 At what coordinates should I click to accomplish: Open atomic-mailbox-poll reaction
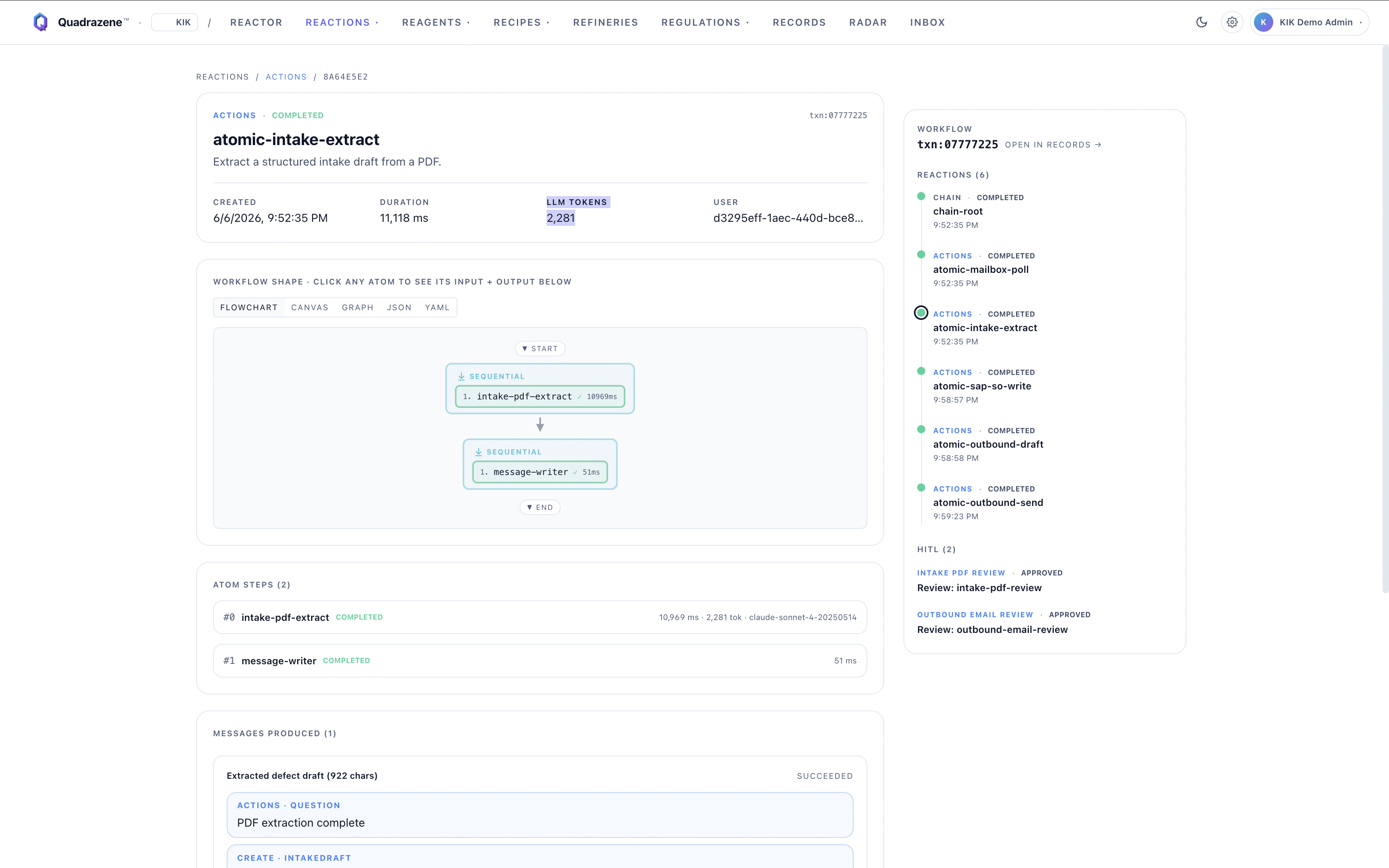[x=980, y=270]
